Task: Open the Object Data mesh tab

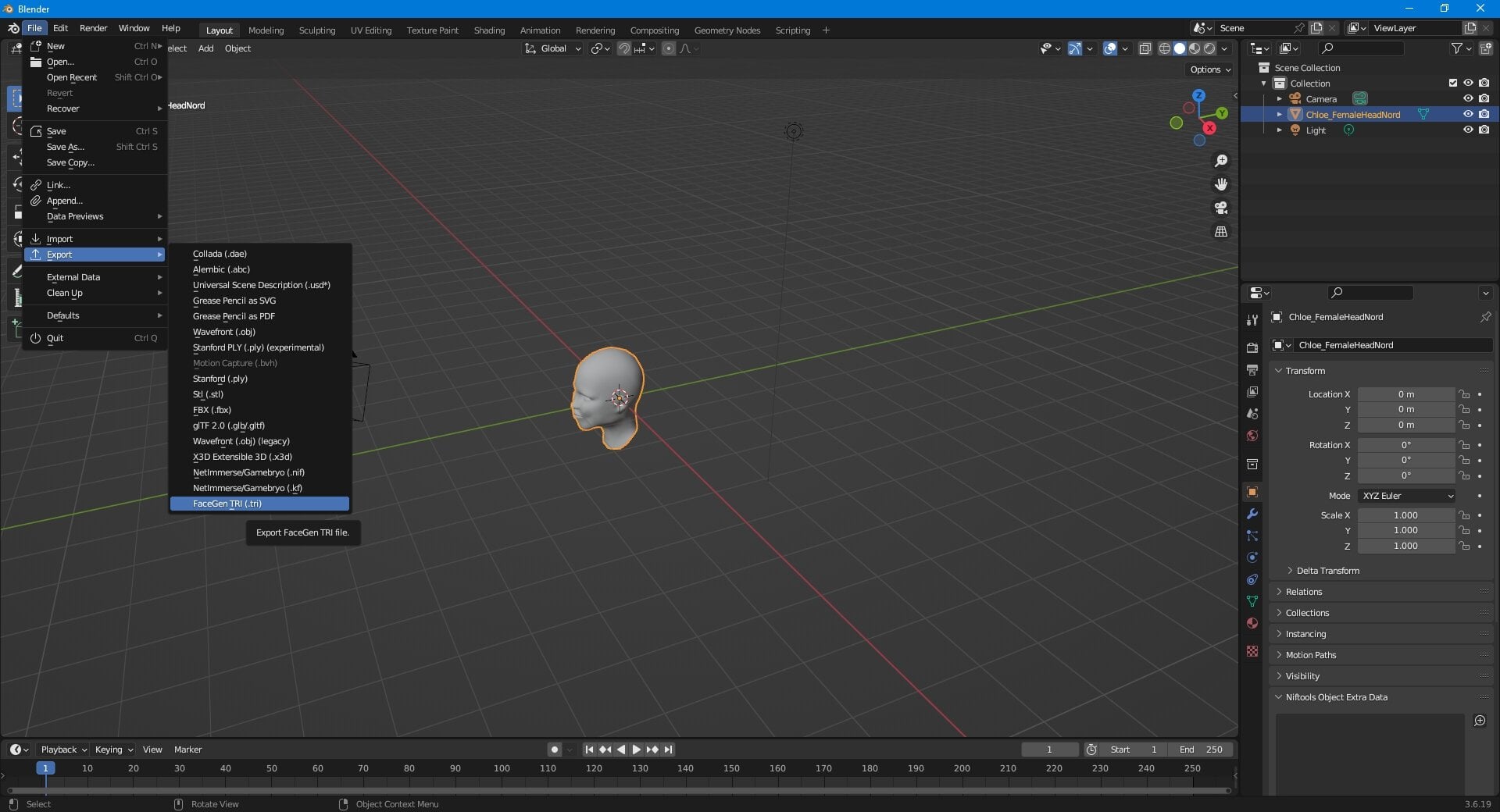Action: pos(1252,601)
